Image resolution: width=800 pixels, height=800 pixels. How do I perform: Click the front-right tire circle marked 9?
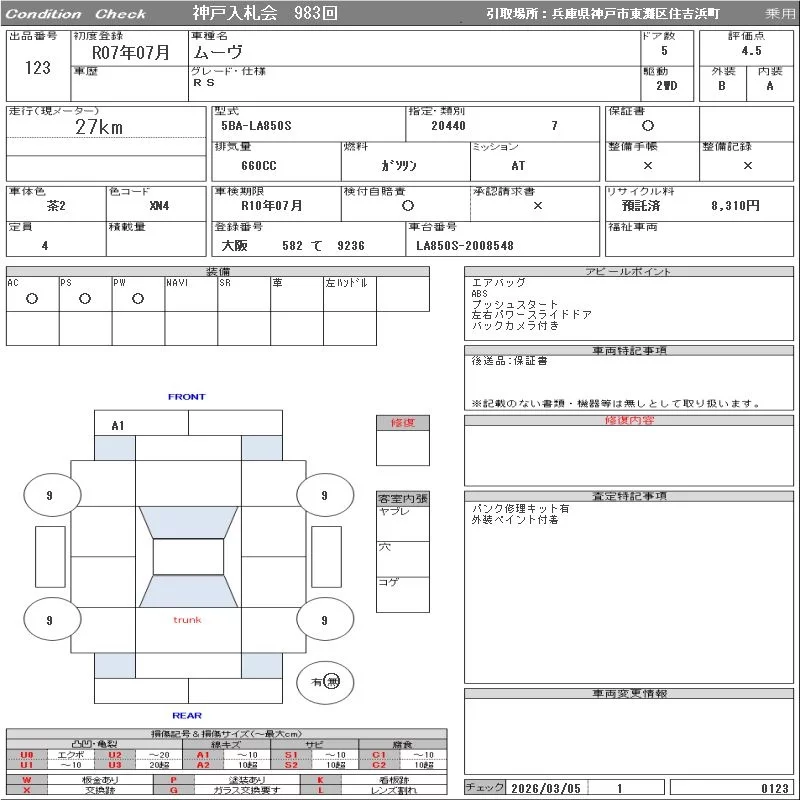pos(323,495)
